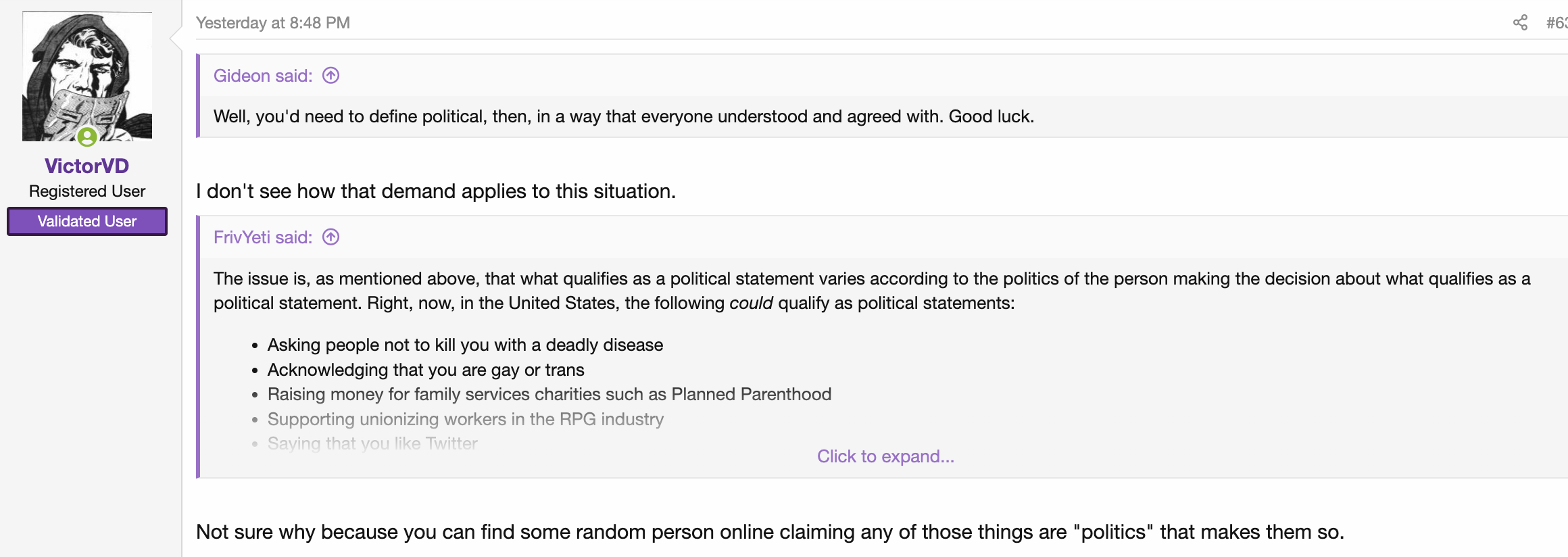Click the share icon on the post
The height and width of the screenshot is (557, 1568).
(1520, 23)
